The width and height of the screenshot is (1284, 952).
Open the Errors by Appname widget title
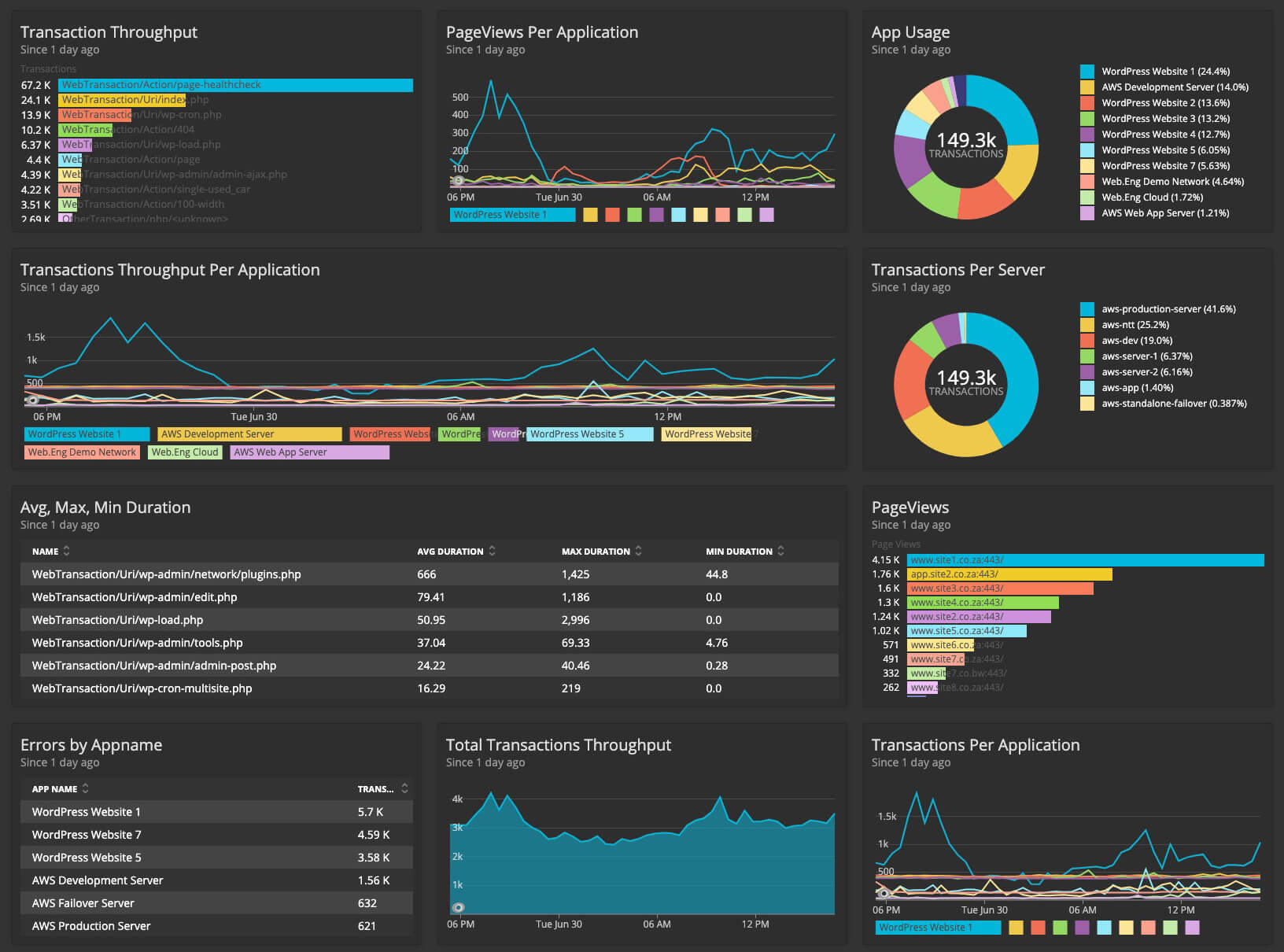(x=91, y=745)
